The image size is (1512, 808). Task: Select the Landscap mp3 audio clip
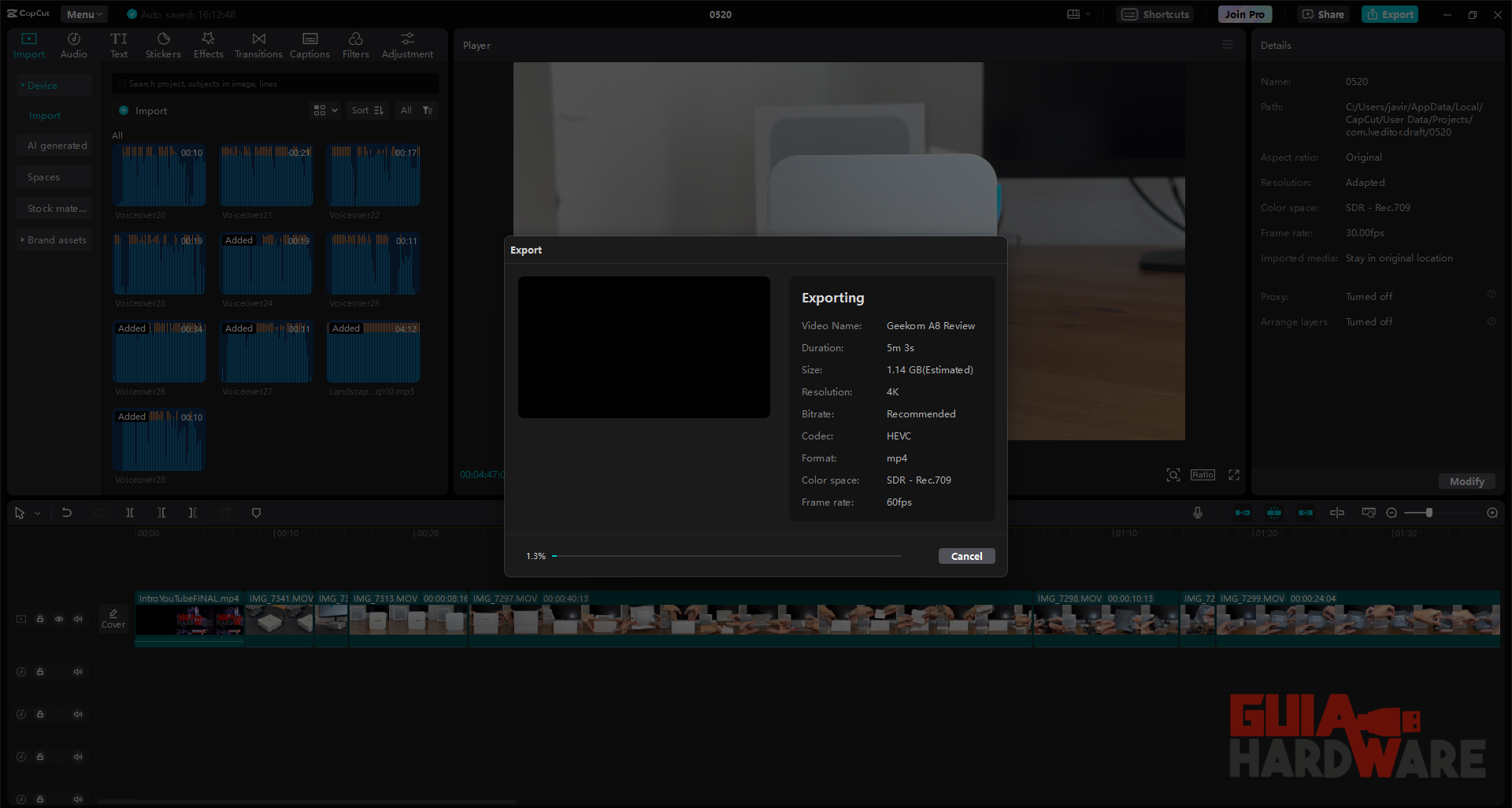point(374,352)
